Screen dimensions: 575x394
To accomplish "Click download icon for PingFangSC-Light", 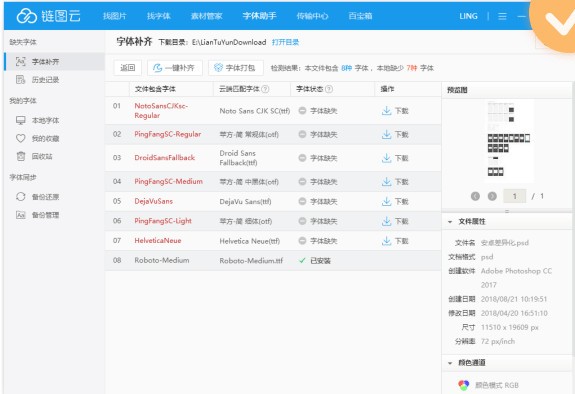I will click(387, 221).
